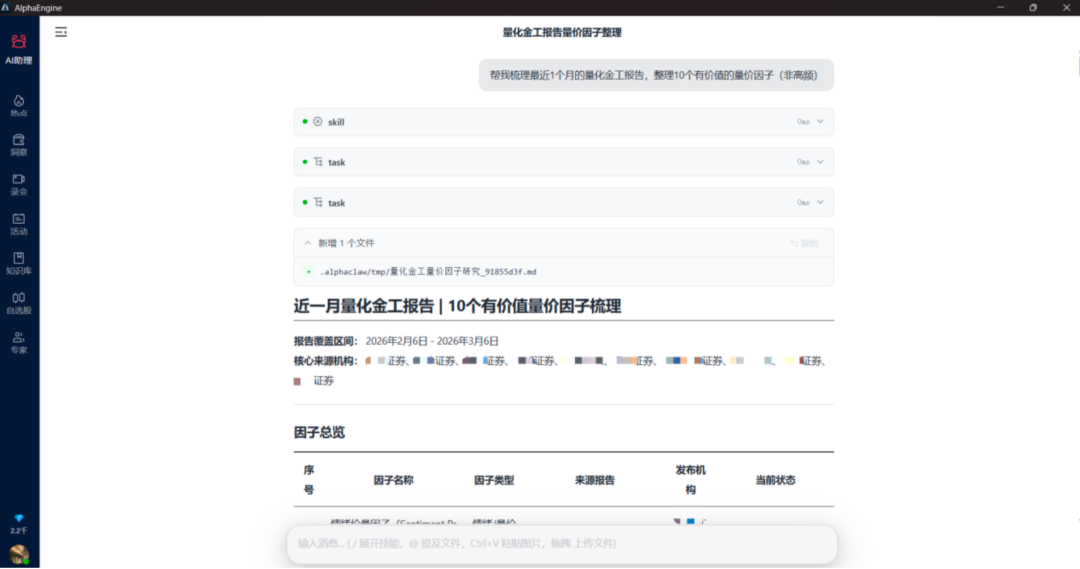Click the message input field
The width and height of the screenshot is (1080, 569).
pyautogui.click(x=562, y=544)
